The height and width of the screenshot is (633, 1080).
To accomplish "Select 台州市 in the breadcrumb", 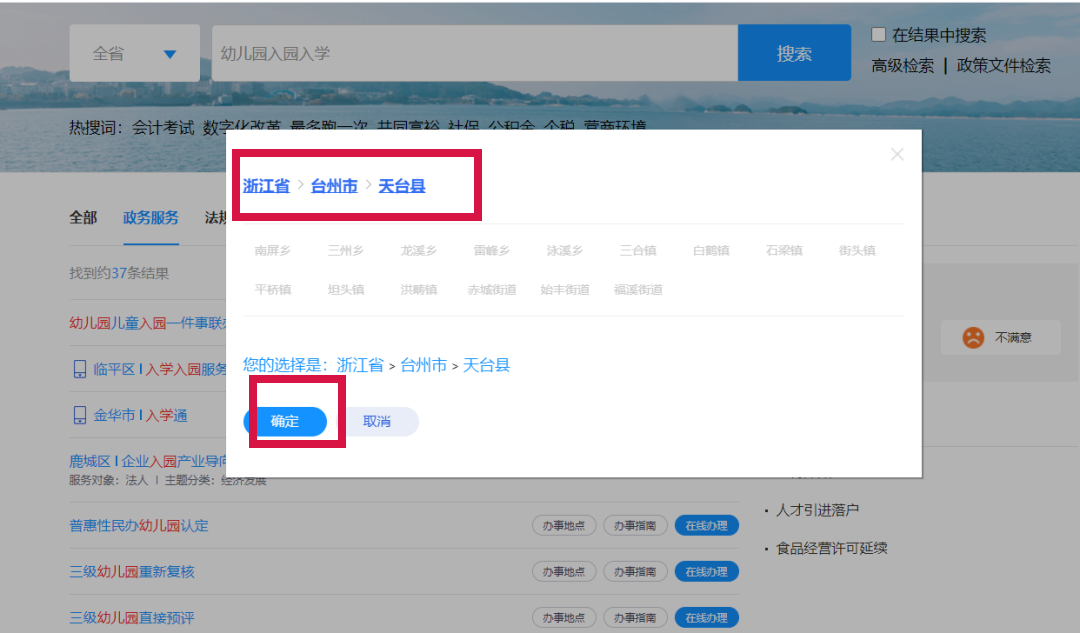I will coord(334,186).
